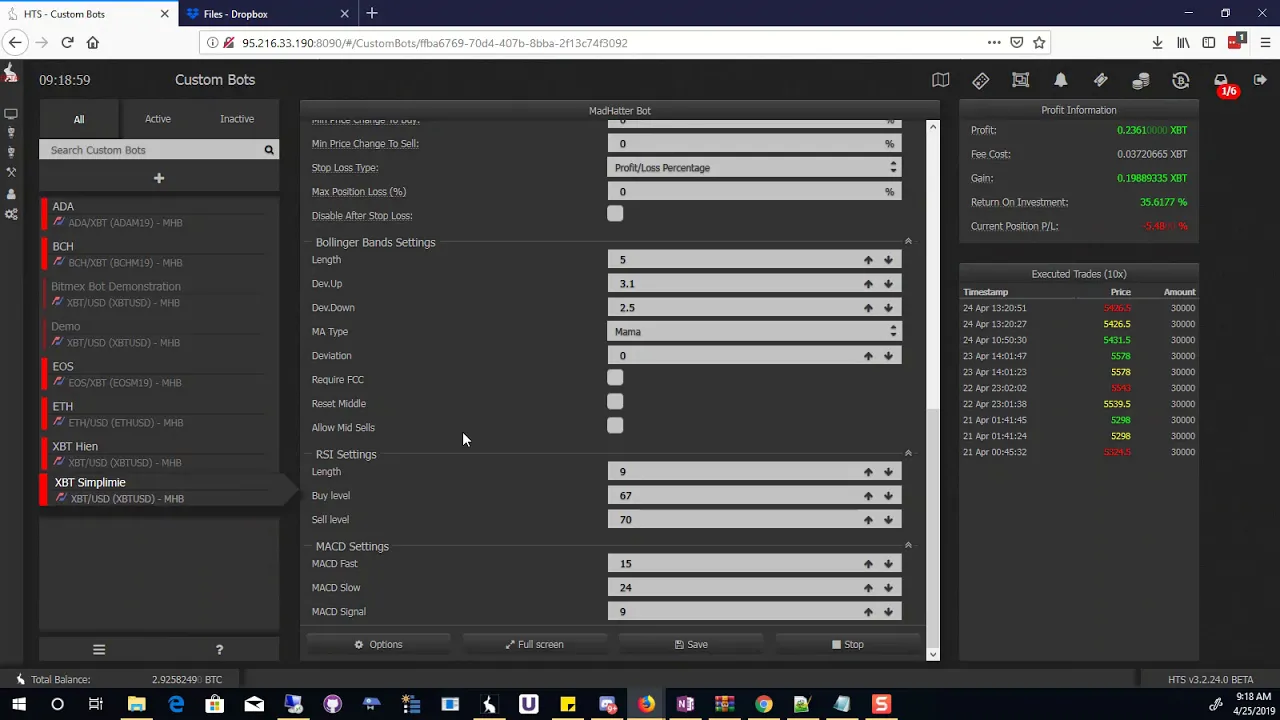Select the Bitmex Bot Demonstration entry

click(x=160, y=294)
